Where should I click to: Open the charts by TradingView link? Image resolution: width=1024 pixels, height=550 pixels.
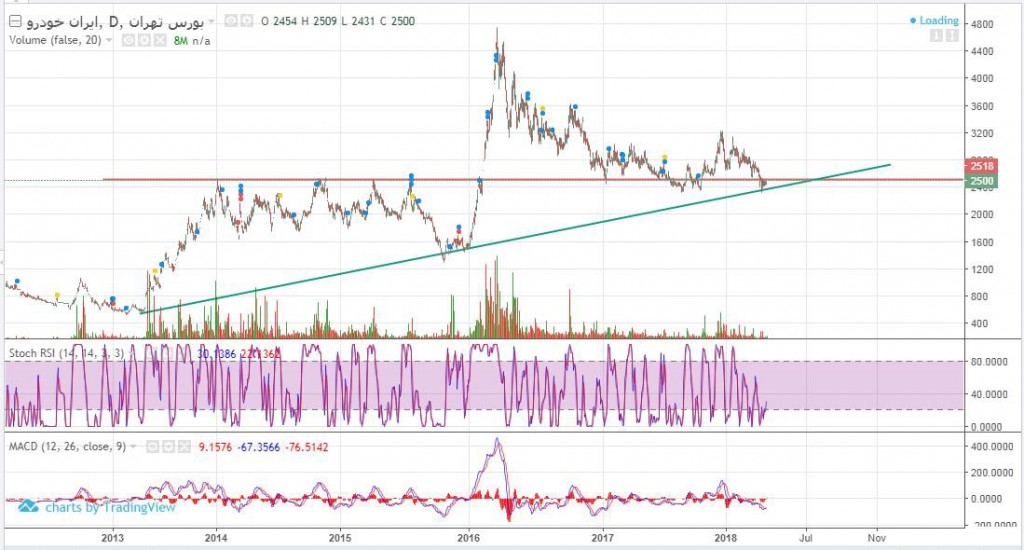click(110, 508)
